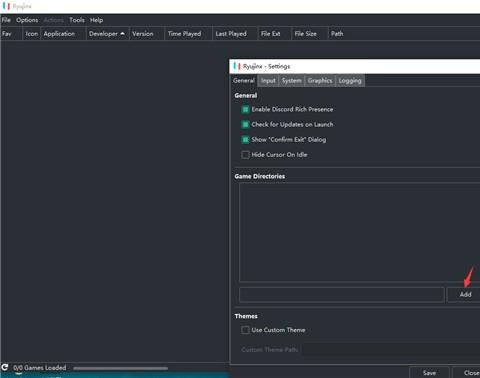Sort by the File Ext column header
Screen dimensions: 480x378
tap(275, 34)
